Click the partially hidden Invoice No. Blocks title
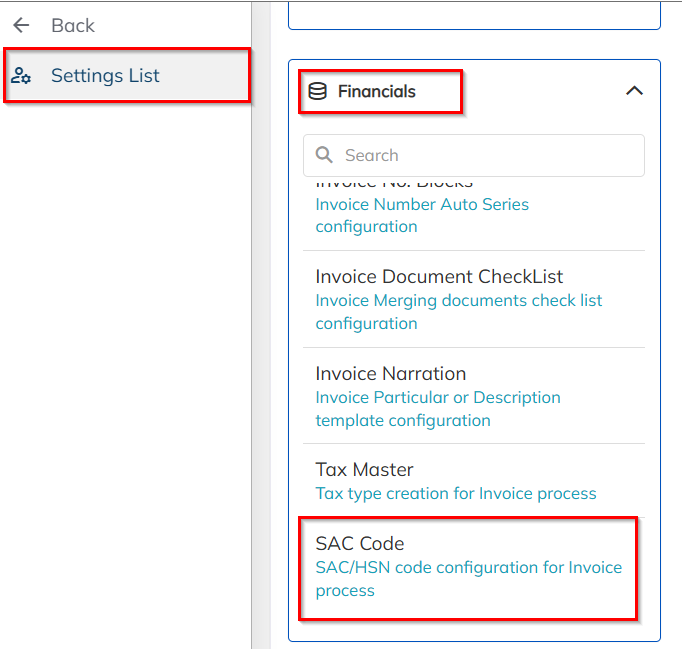The image size is (682, 649). [394, 184]
